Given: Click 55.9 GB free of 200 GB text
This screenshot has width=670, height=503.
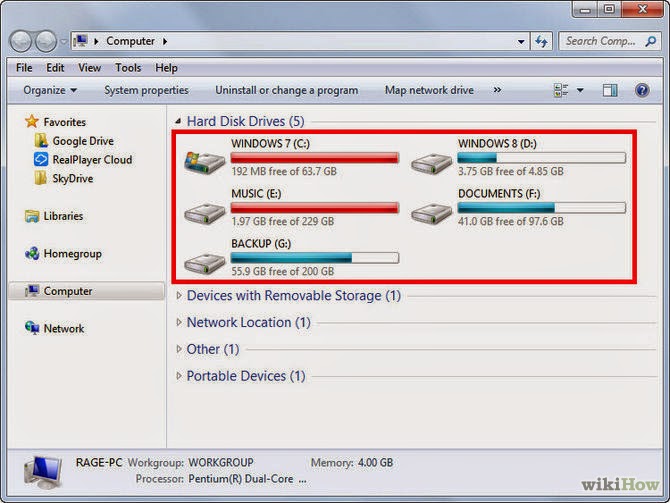Looking at the screenshot, I should 282,271.
